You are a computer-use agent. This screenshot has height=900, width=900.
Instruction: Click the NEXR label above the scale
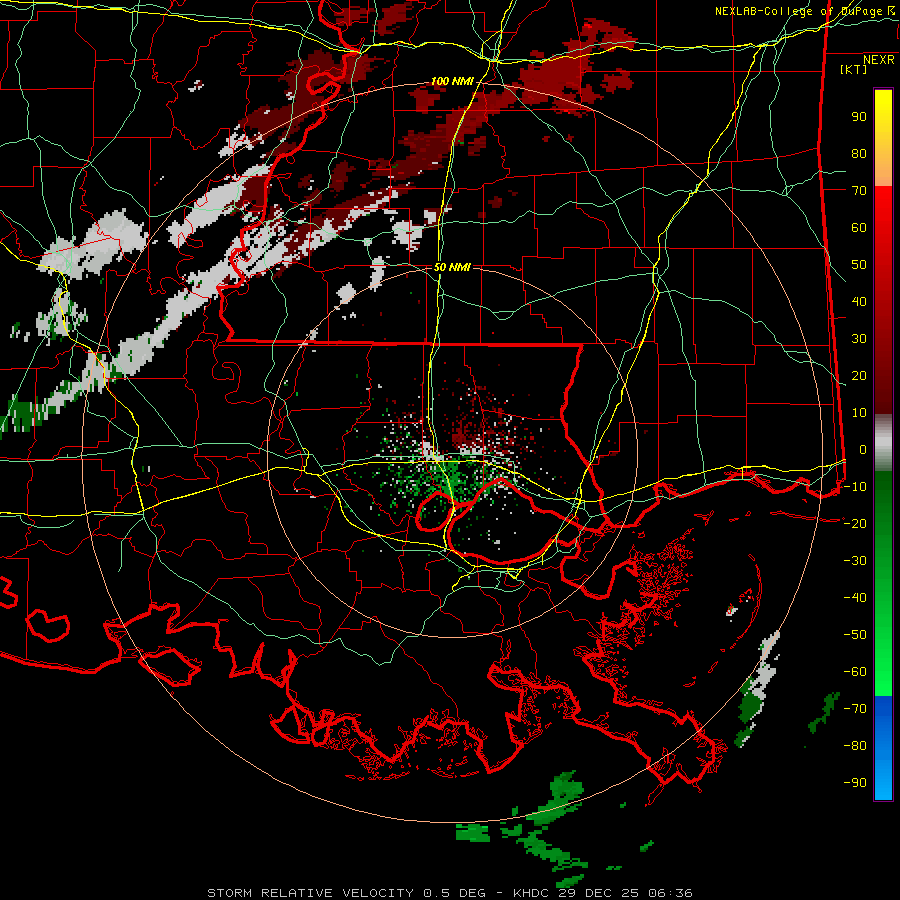[878, 60]
